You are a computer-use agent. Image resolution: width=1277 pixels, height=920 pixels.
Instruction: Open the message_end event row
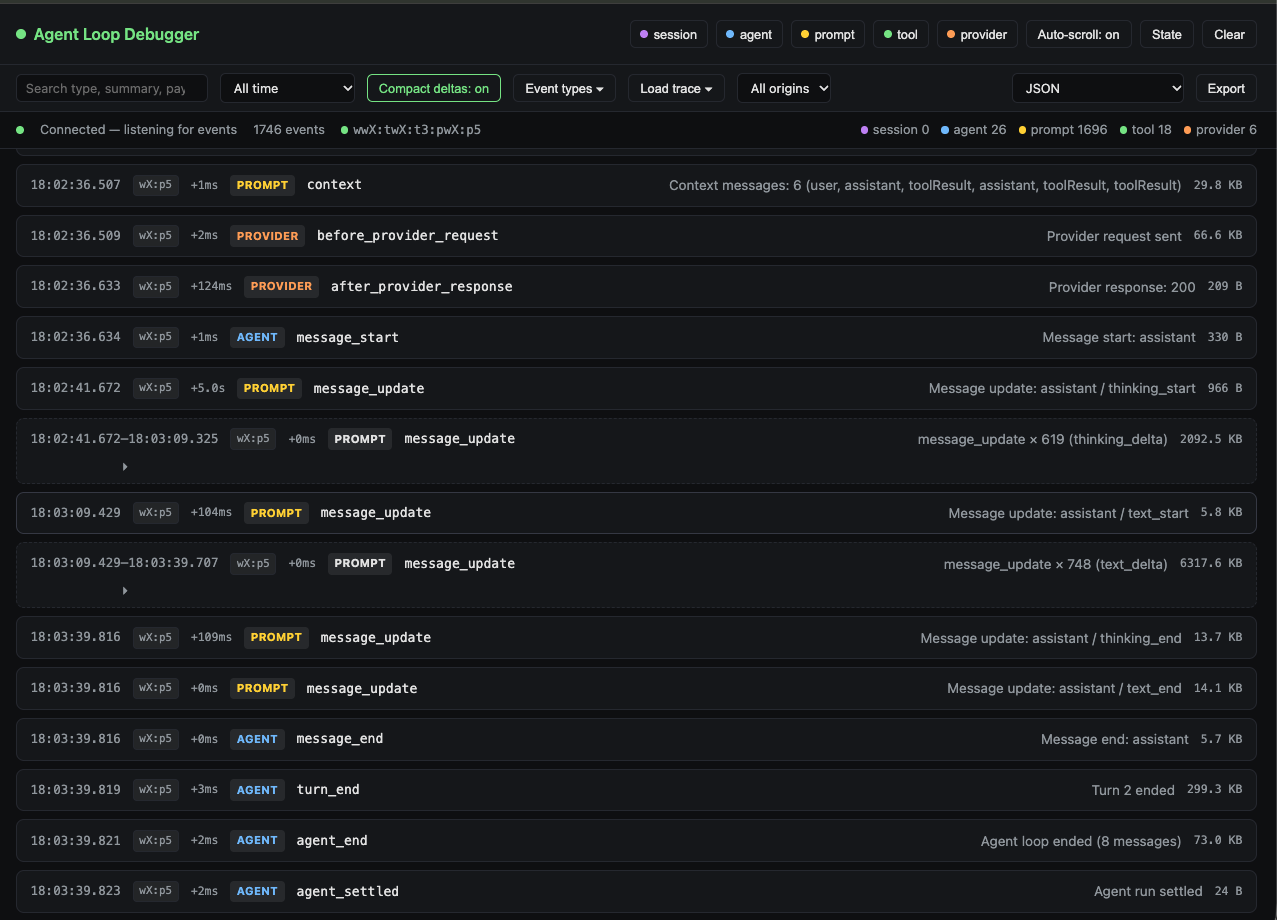point(636,739)
